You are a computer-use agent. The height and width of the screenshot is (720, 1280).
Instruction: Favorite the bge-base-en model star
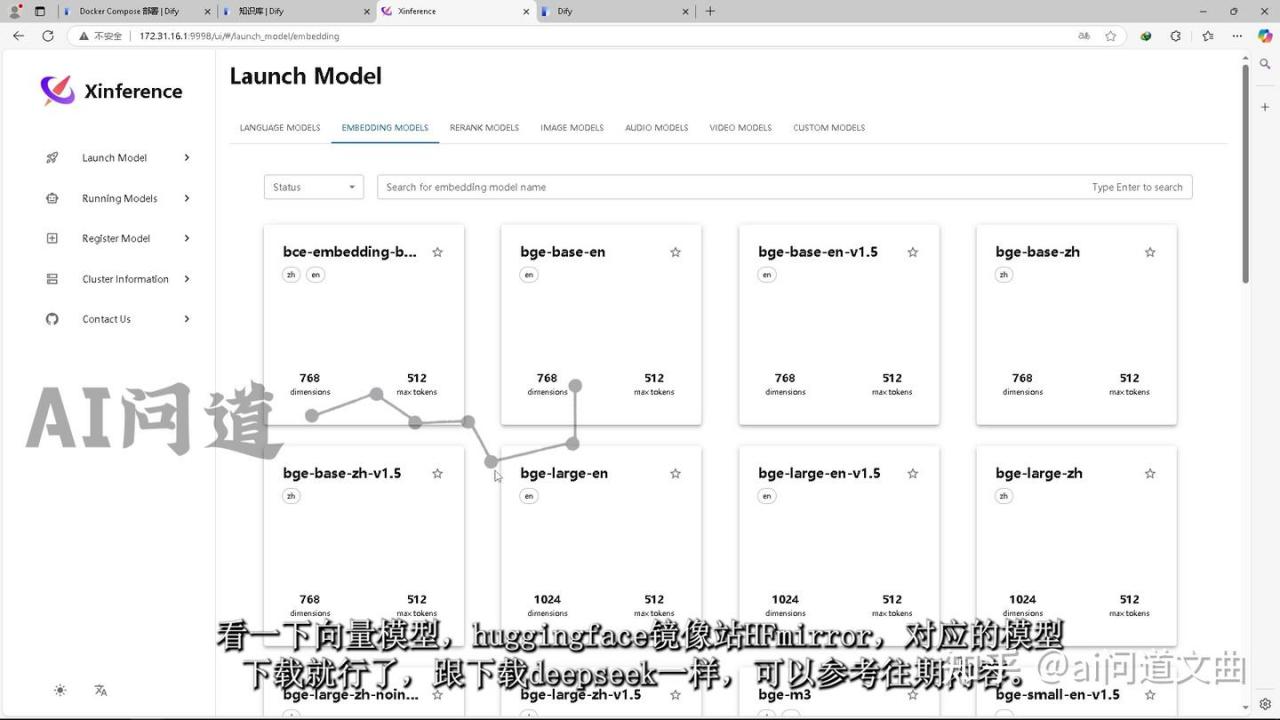[x=675, y=252]
